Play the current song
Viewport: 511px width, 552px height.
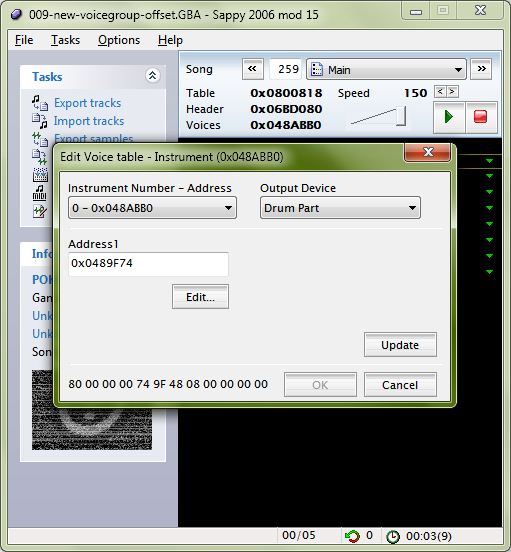pos(449,117)
